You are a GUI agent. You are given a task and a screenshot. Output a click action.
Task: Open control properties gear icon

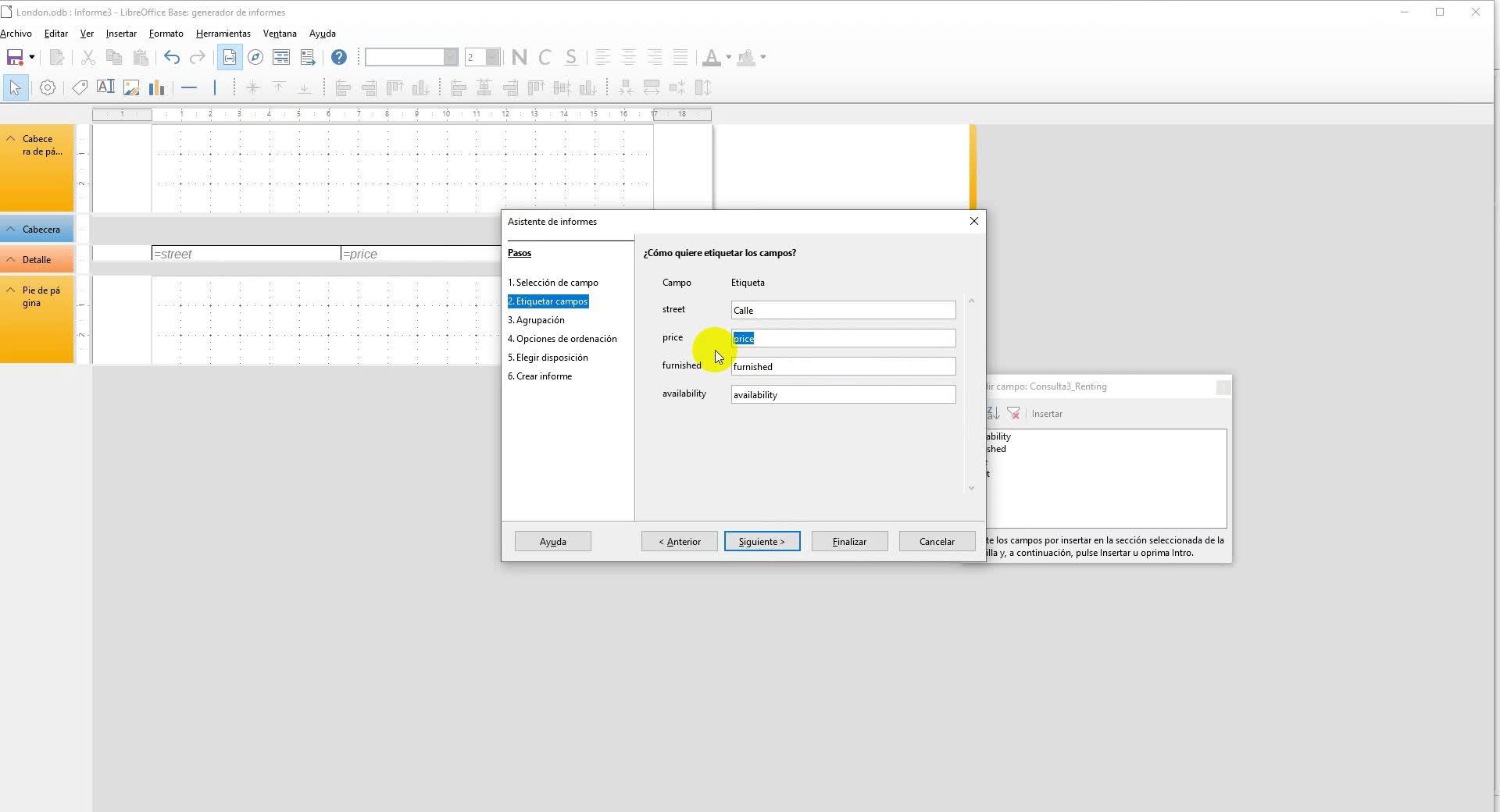tap(48, 87)
